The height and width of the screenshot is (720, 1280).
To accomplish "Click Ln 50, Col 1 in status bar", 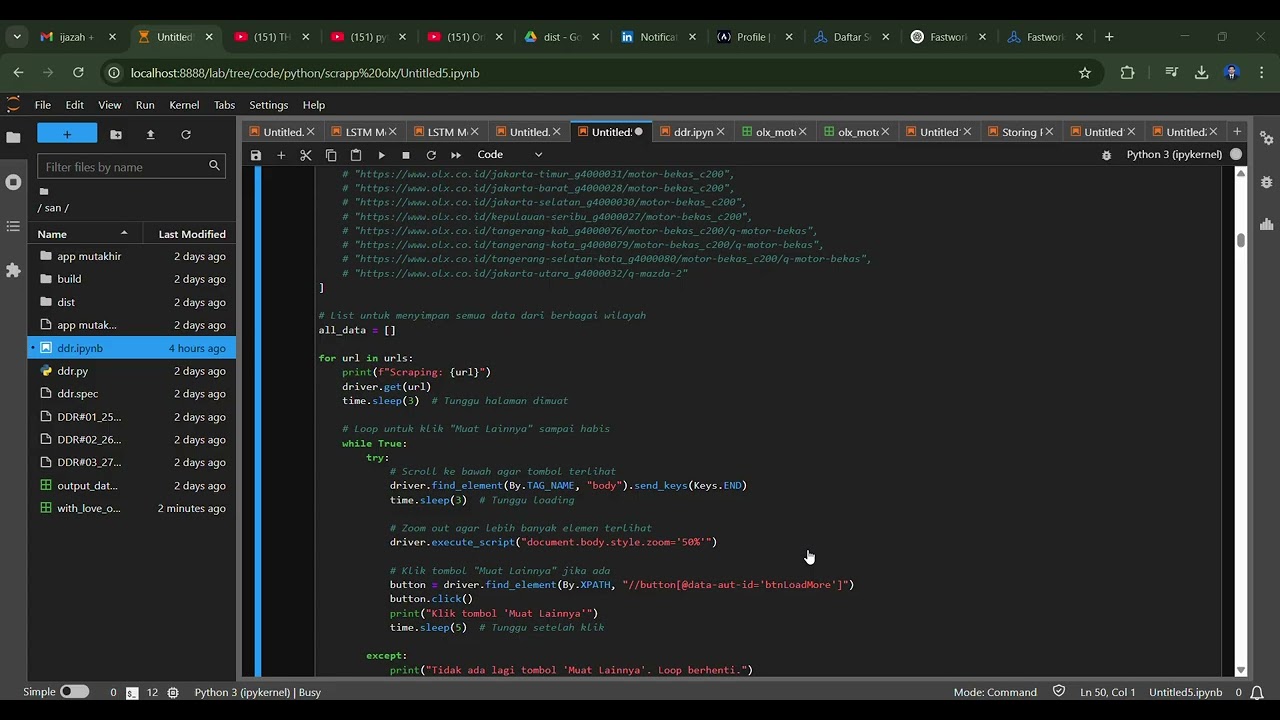I will pyautogui.click(x=1107, y=692).
